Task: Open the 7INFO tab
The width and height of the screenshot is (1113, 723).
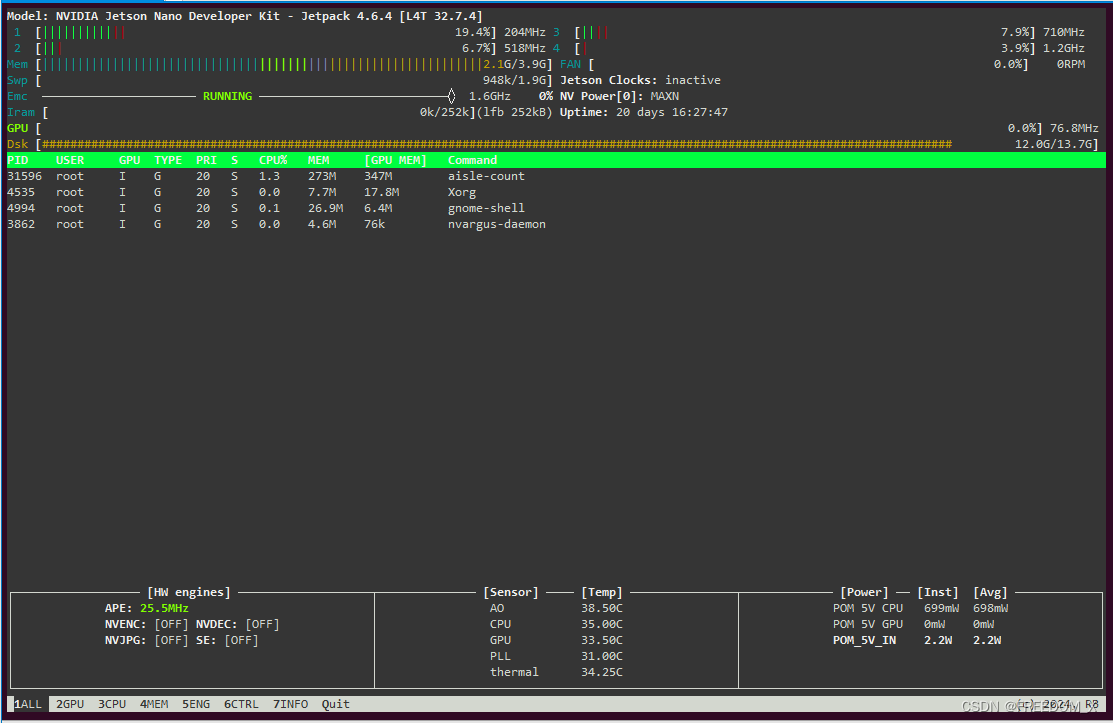Action: pyautogui.click(x=290, y=704)
